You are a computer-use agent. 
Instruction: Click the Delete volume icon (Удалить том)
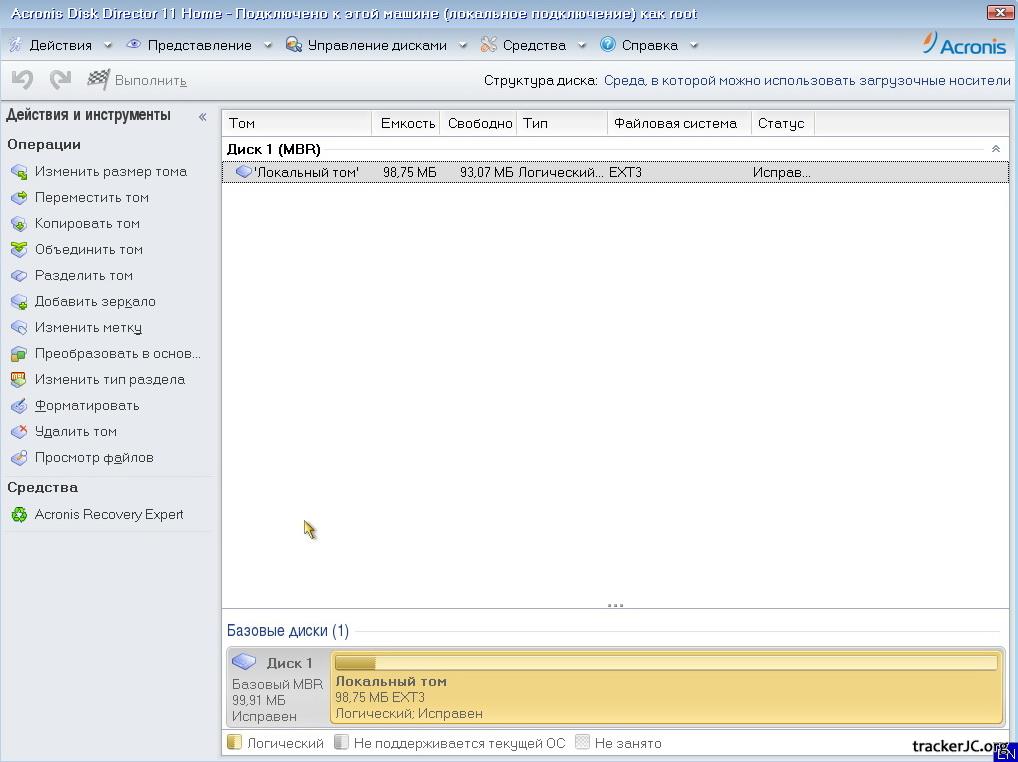(19, 432)
